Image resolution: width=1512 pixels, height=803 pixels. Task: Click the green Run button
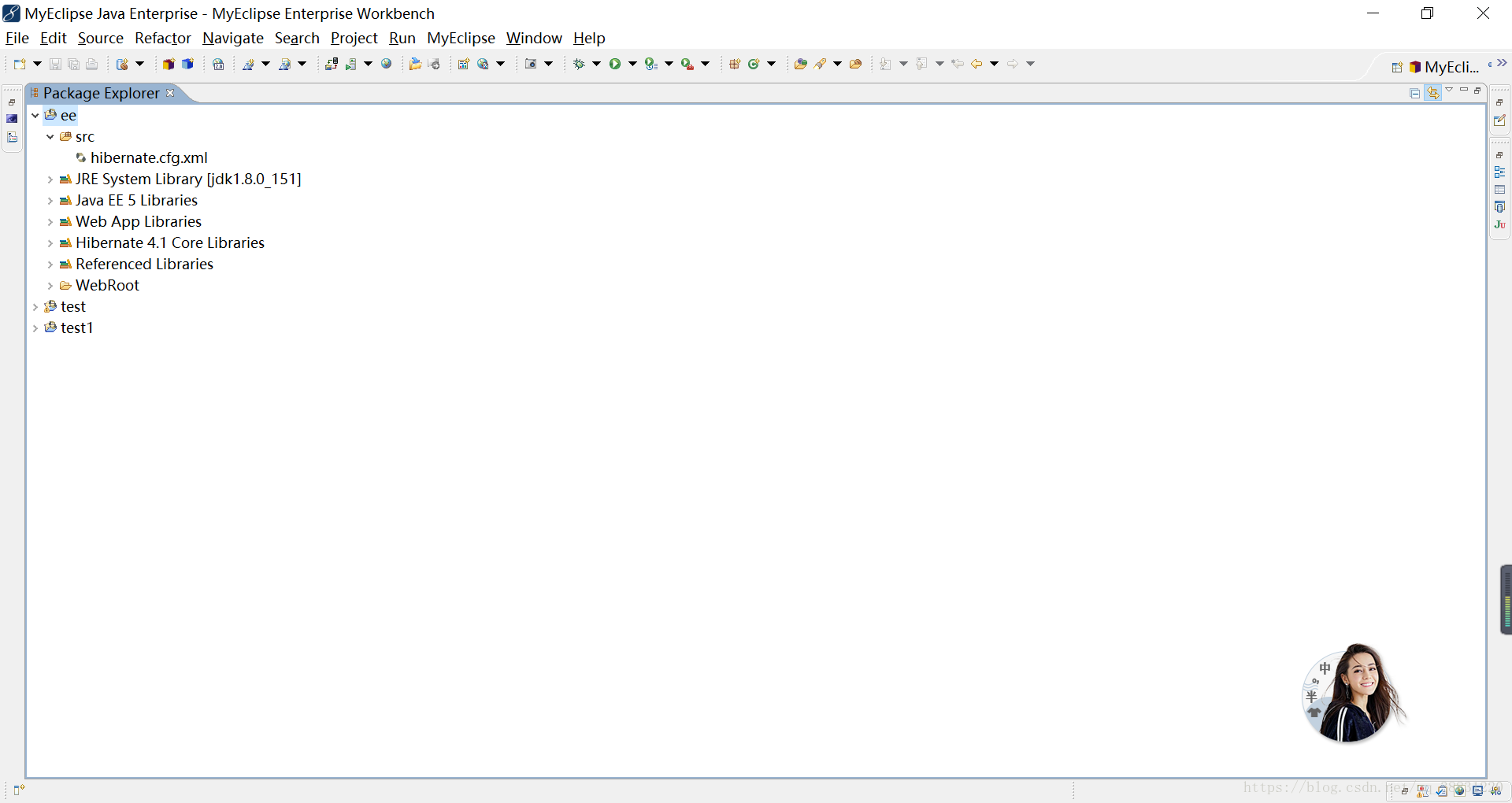[x=615, y=64]
